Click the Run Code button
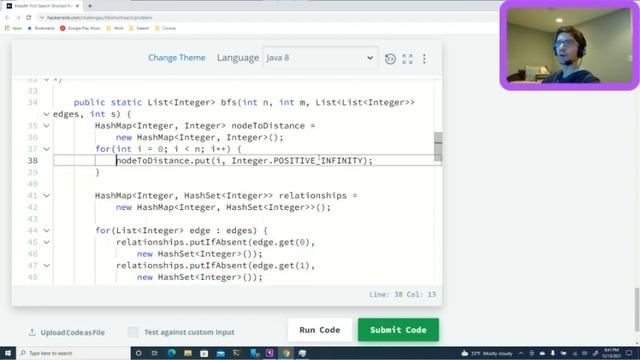640x360 pixels. (320, 330)
